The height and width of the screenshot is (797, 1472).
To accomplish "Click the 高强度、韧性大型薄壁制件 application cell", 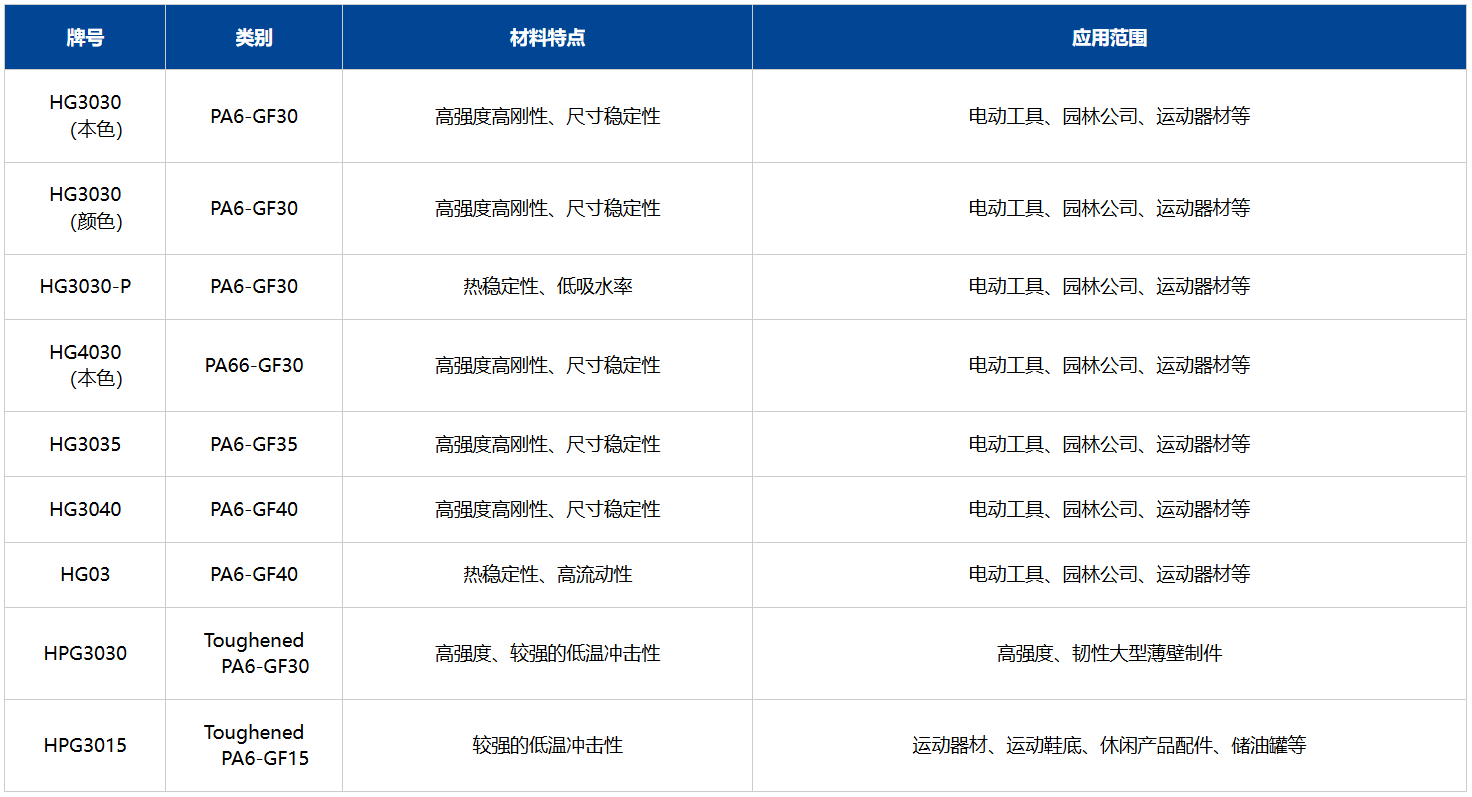I will click(x=1109, y=653).
